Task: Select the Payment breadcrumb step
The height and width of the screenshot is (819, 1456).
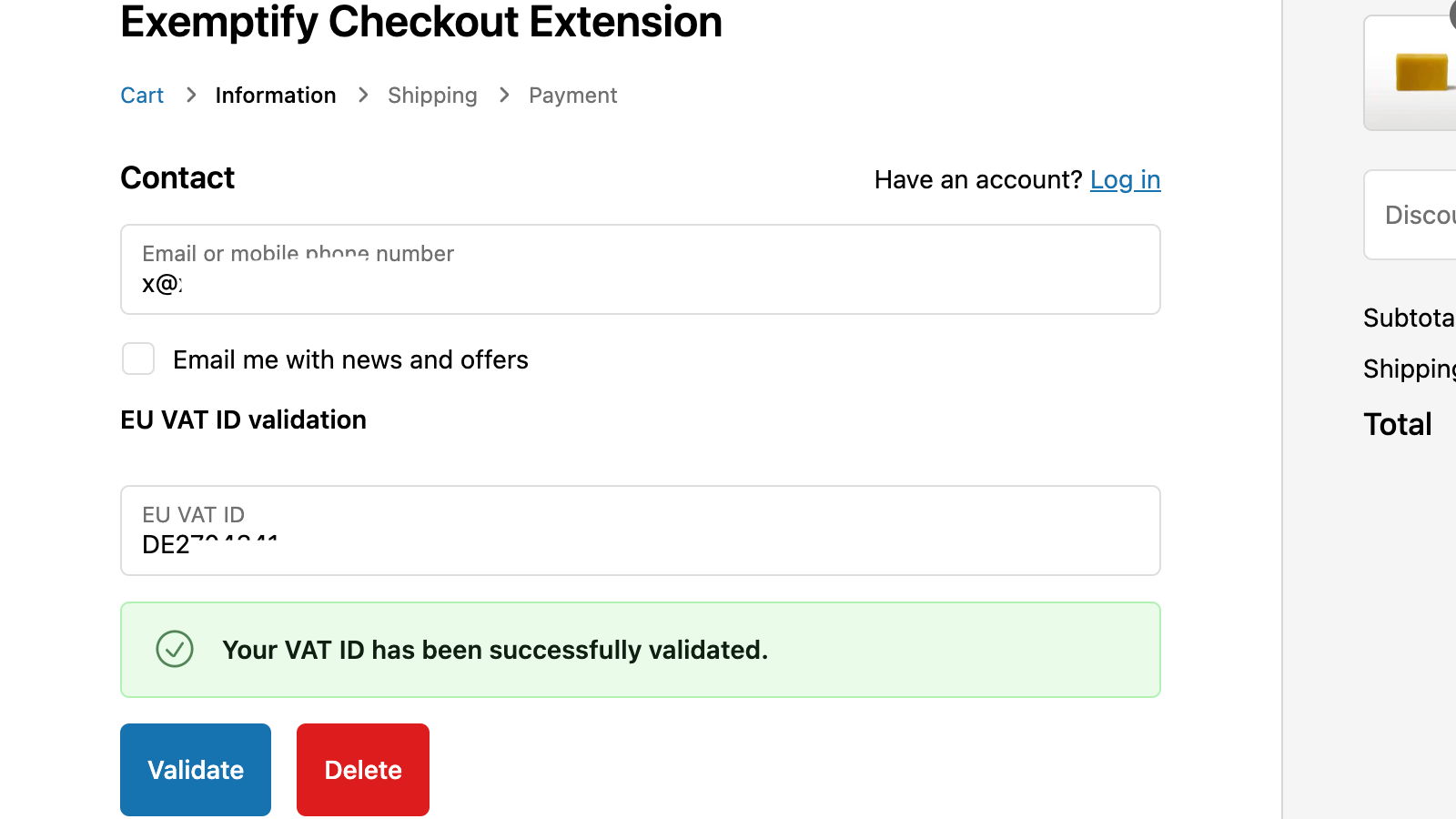Action: [x=572, y=95]
